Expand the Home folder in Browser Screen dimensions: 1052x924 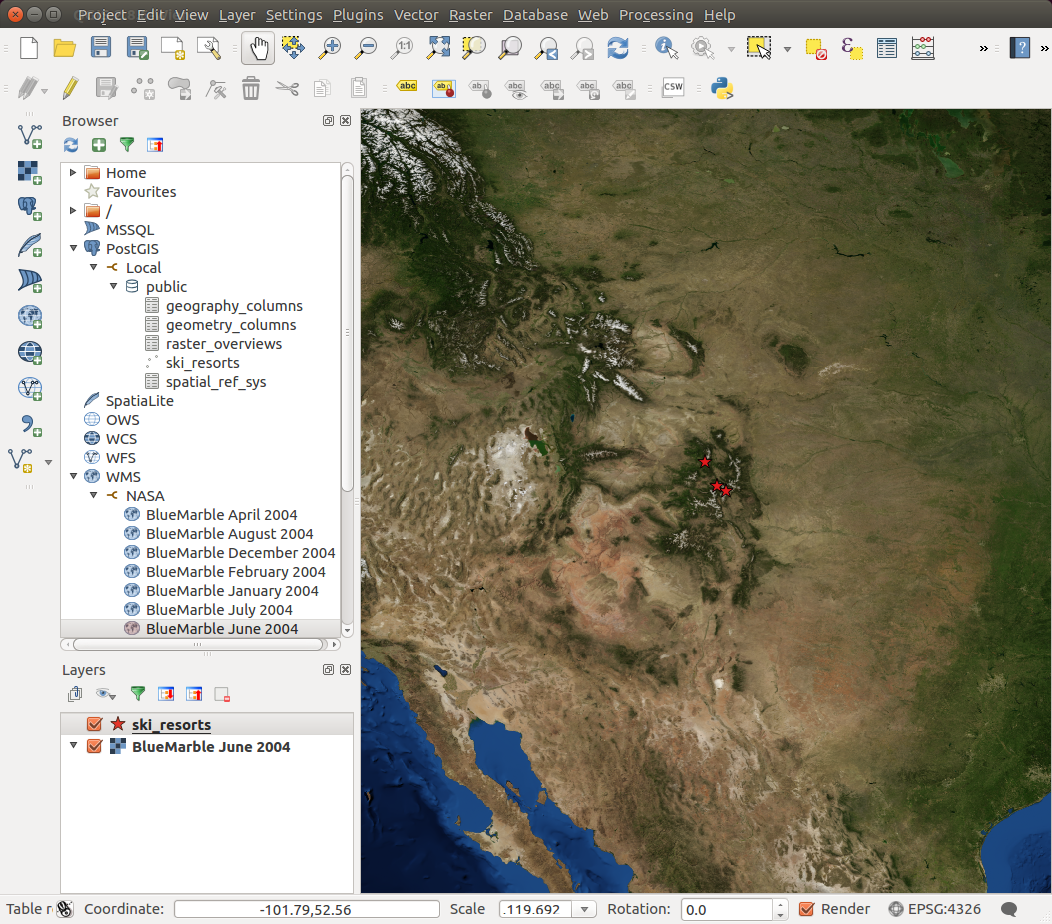(73, 173)
